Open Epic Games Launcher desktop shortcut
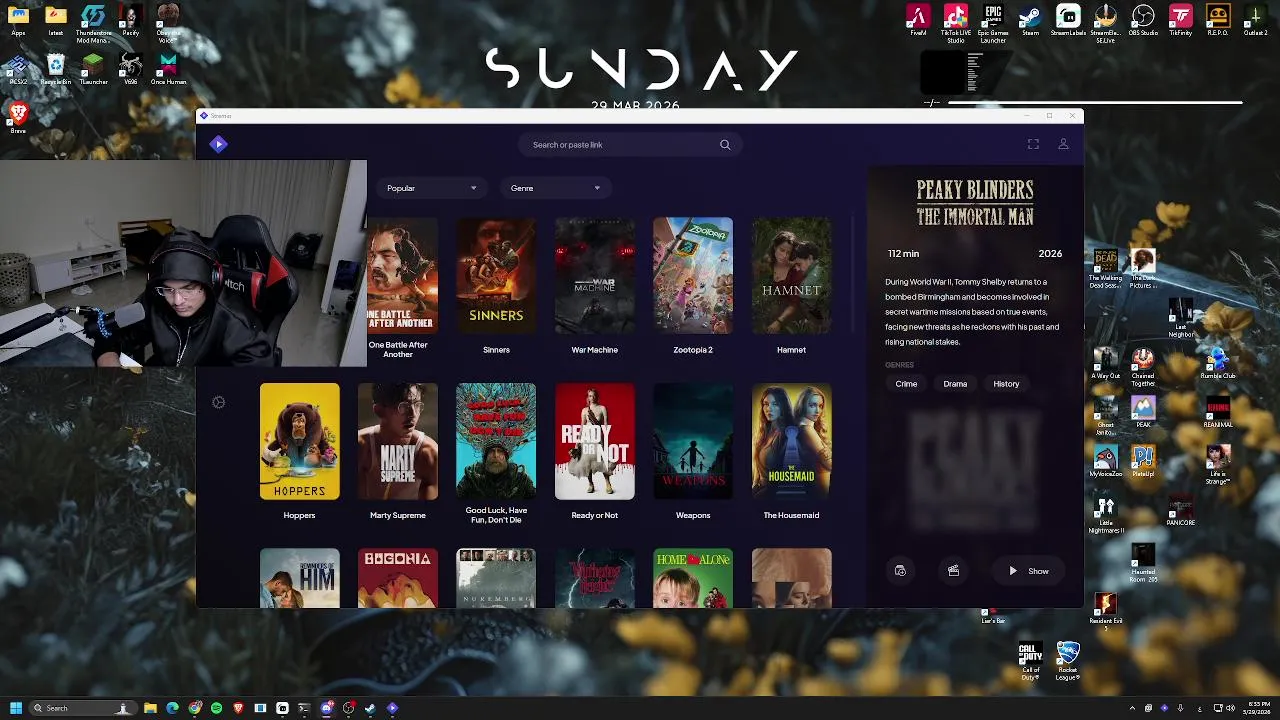The width and height of the screenshot is (1280, 720). (x=993, y=24)
